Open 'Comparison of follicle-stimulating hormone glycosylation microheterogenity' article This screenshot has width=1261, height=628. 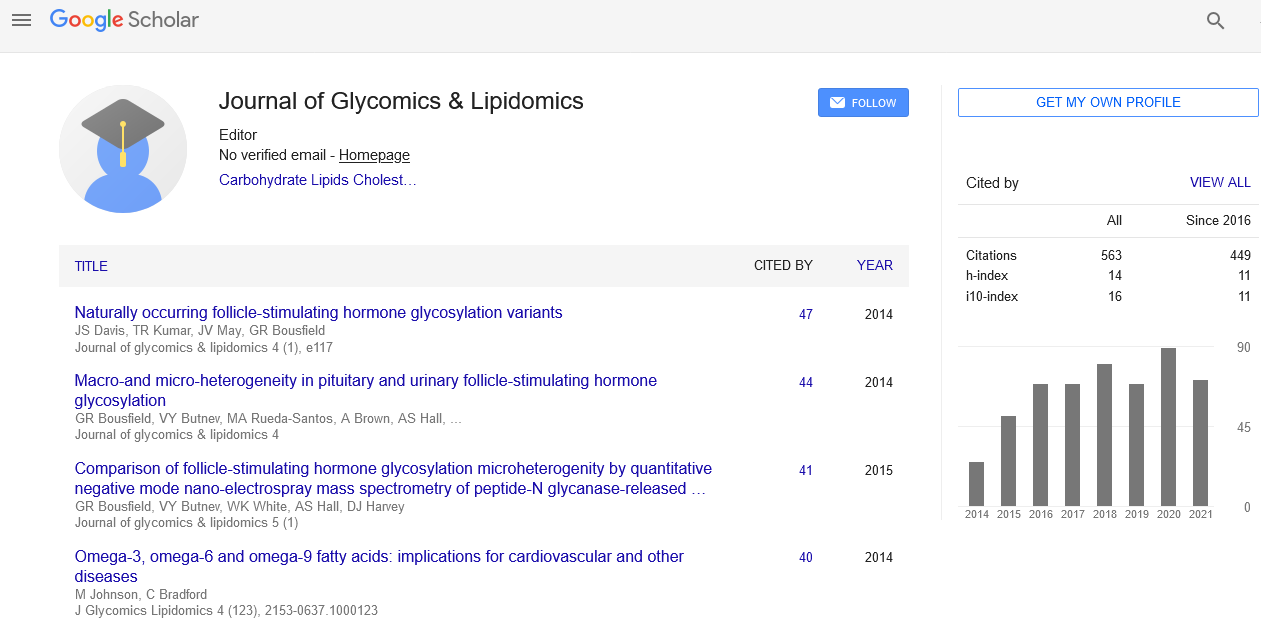coord(393,479)
